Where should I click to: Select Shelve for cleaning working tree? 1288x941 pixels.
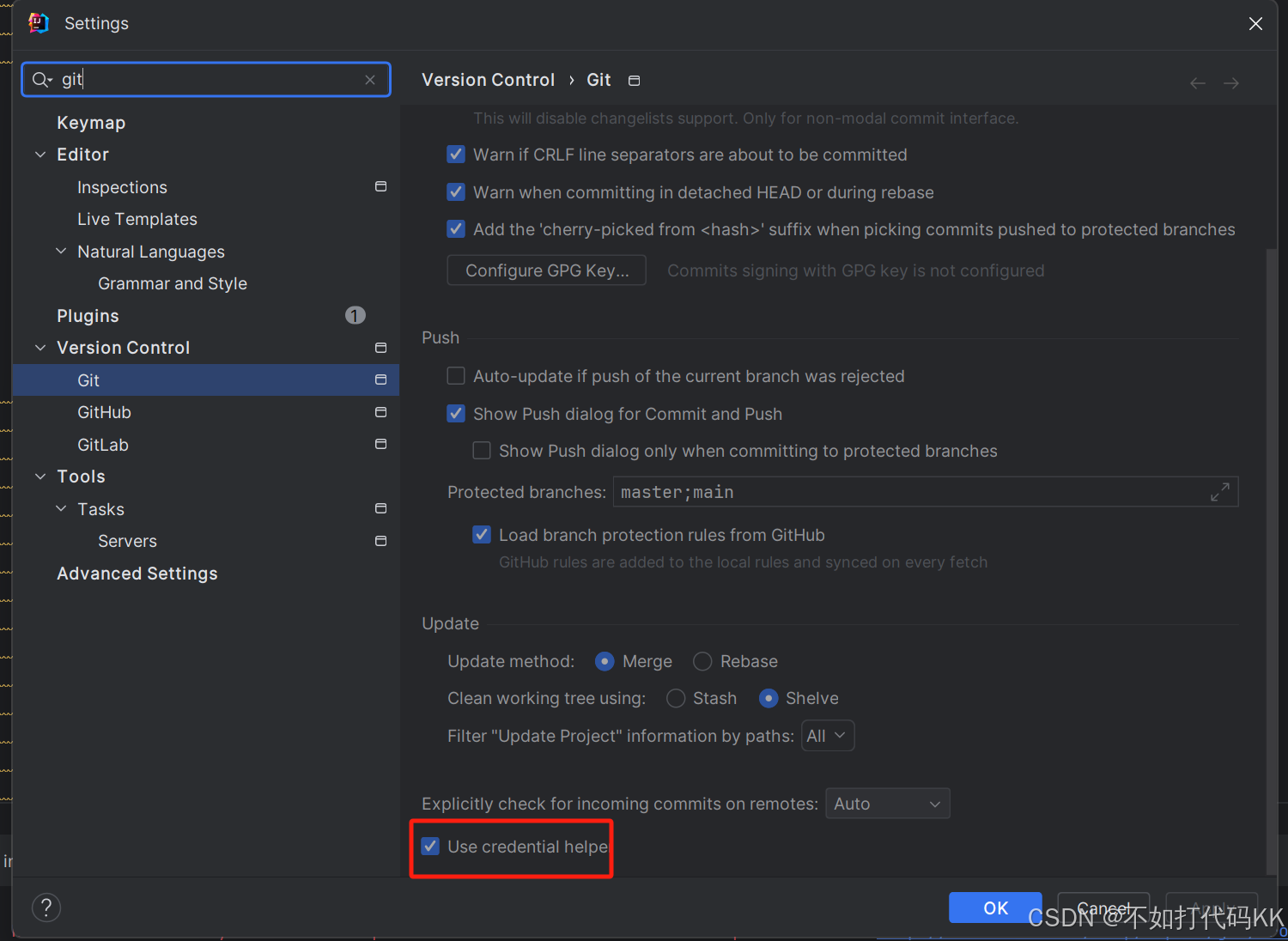(769, 698)
